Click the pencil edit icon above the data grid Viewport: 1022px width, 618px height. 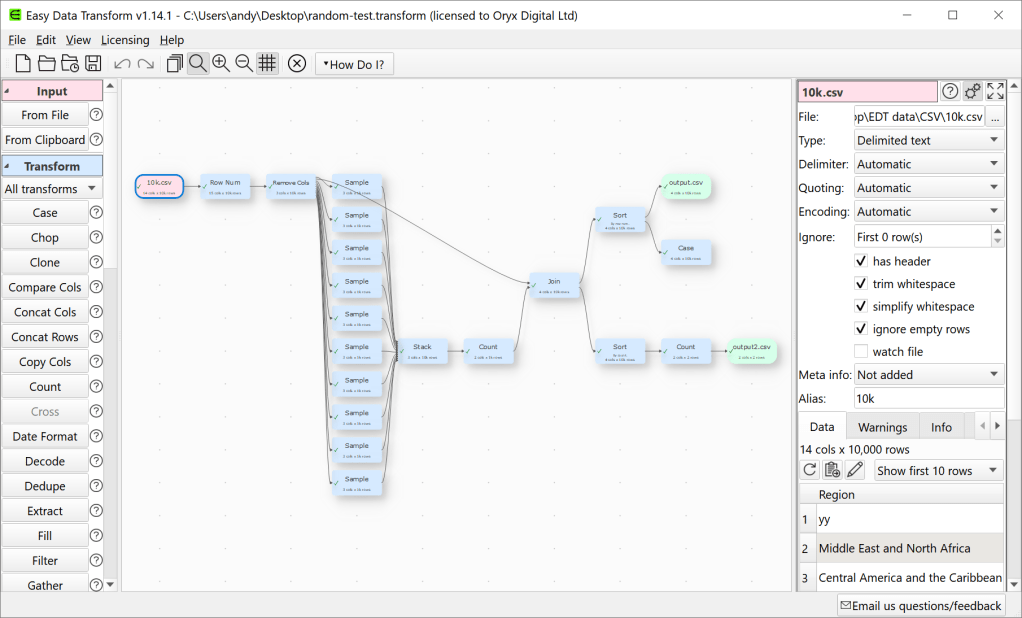click(x=855, y=469)
